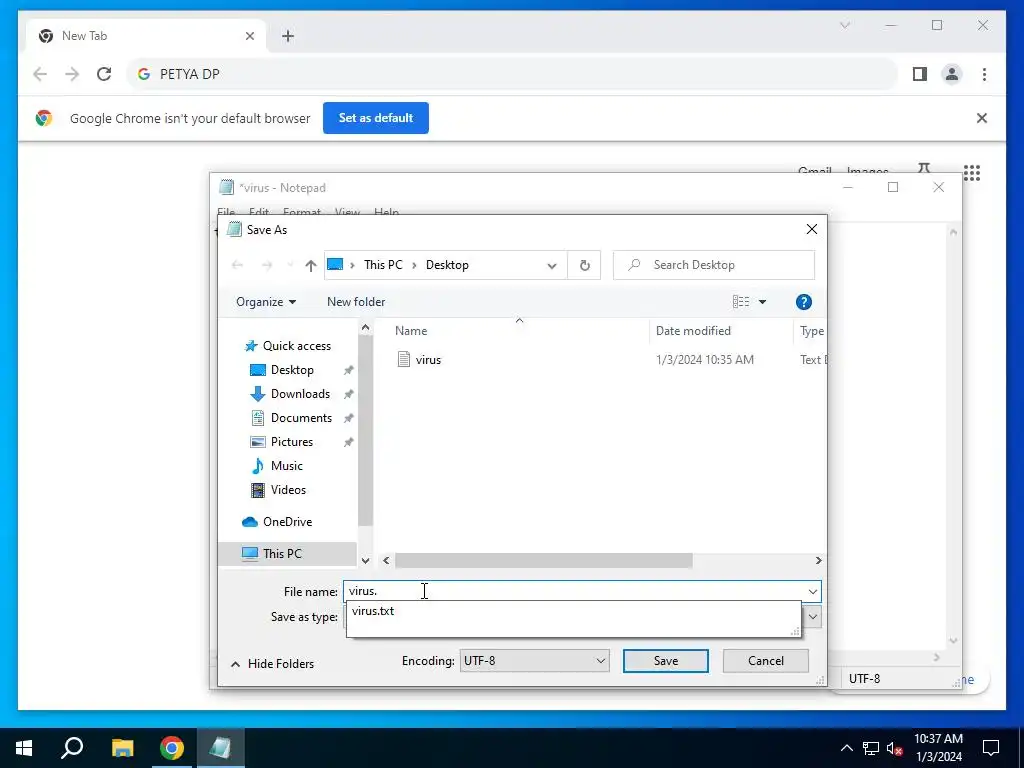Viewport: 1024px width, 768px height.
Task: Open taskbar search magnifier
Action: click(x=72, y=748)
